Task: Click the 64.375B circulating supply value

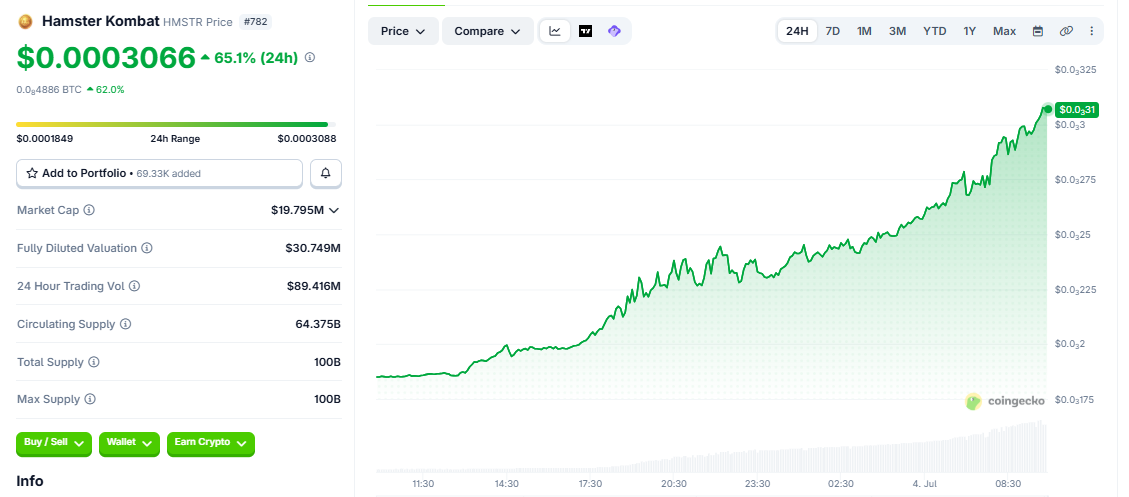Action: click(x=318, y=324)
